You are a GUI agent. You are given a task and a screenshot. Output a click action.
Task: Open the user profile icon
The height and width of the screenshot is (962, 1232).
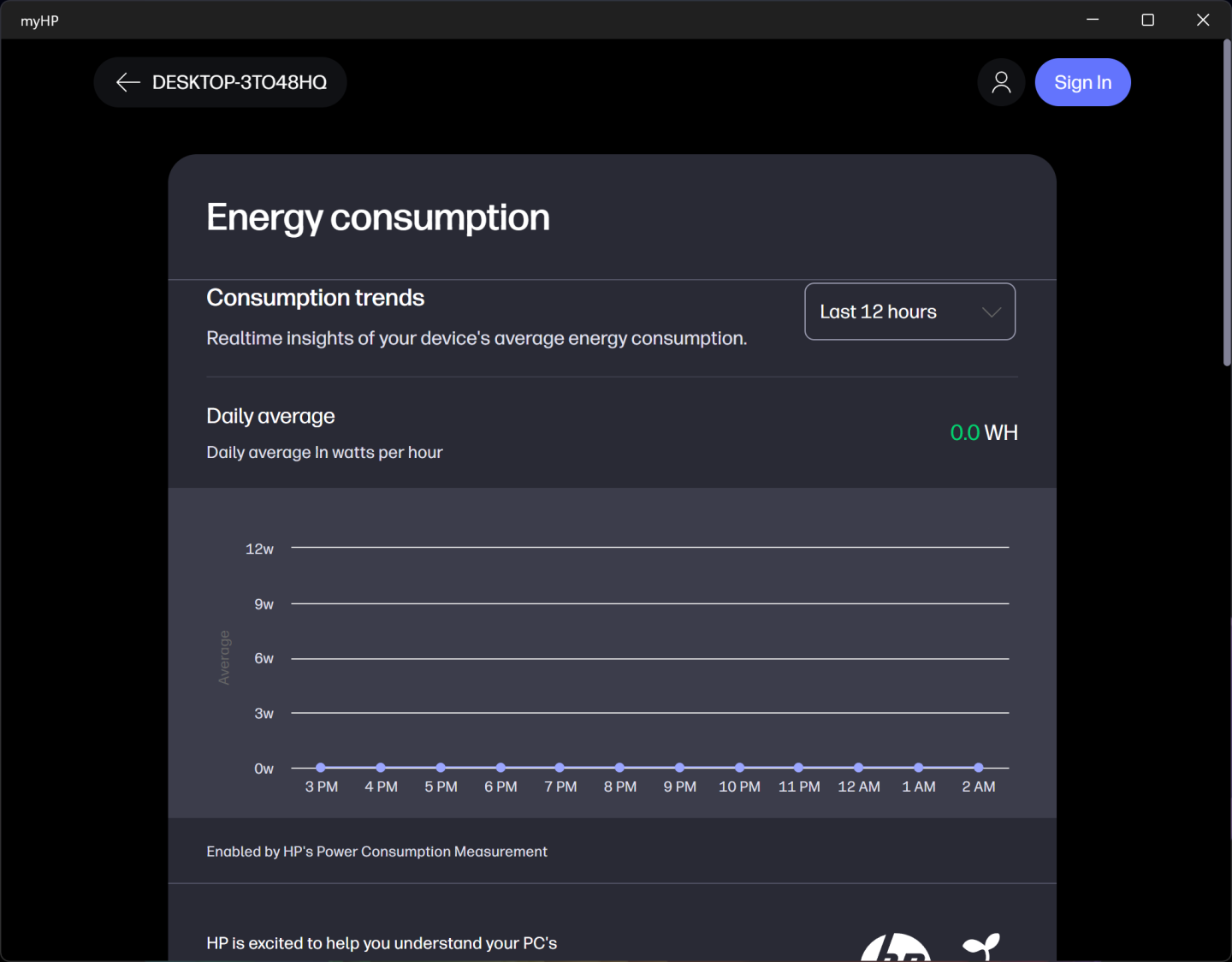1001,82
